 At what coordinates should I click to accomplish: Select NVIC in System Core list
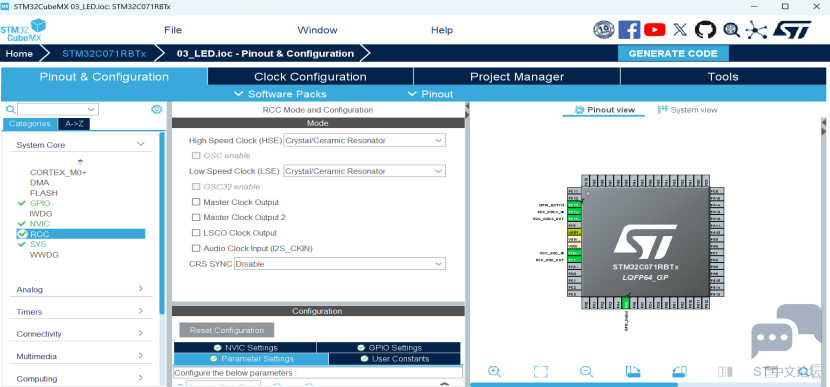point(40,224)
